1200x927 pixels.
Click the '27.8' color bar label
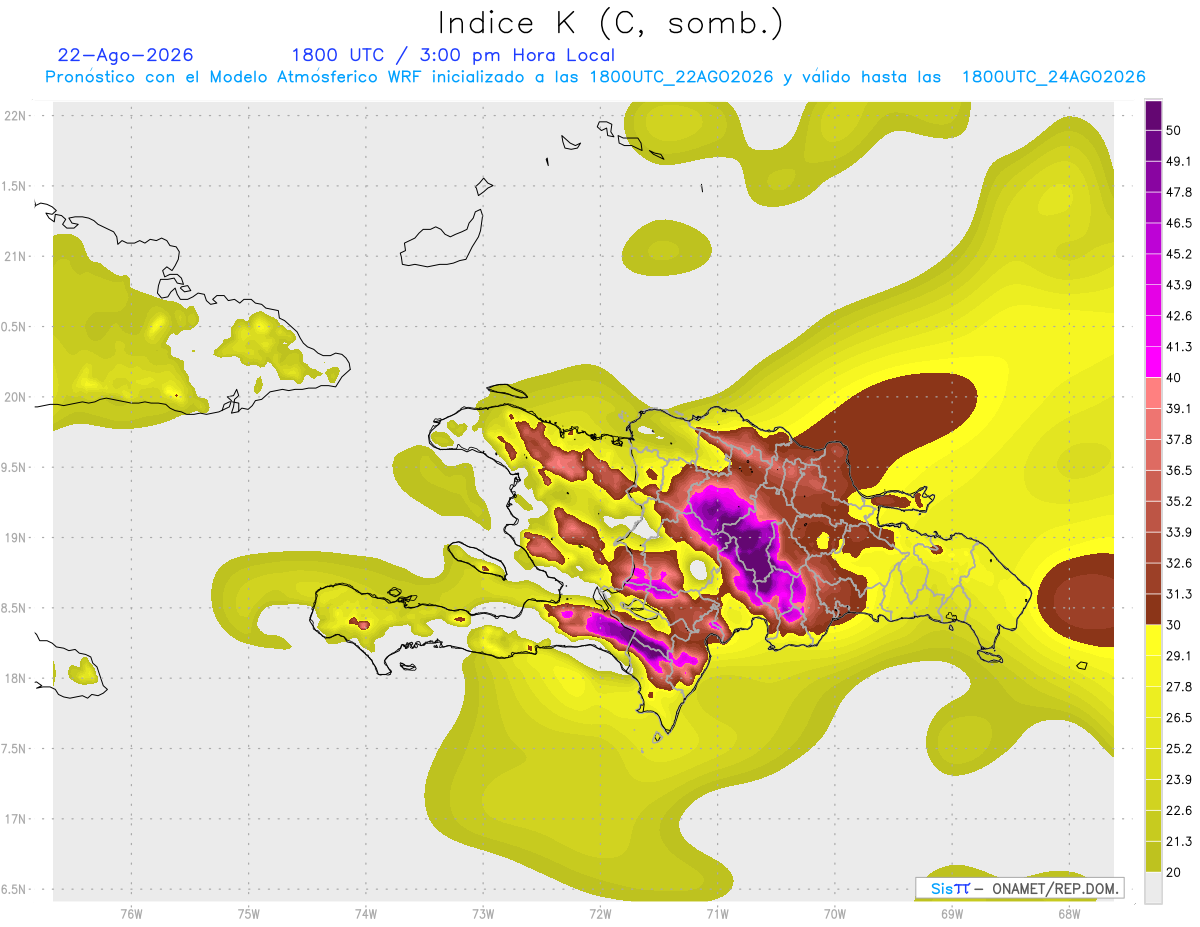pos(1179,687)
